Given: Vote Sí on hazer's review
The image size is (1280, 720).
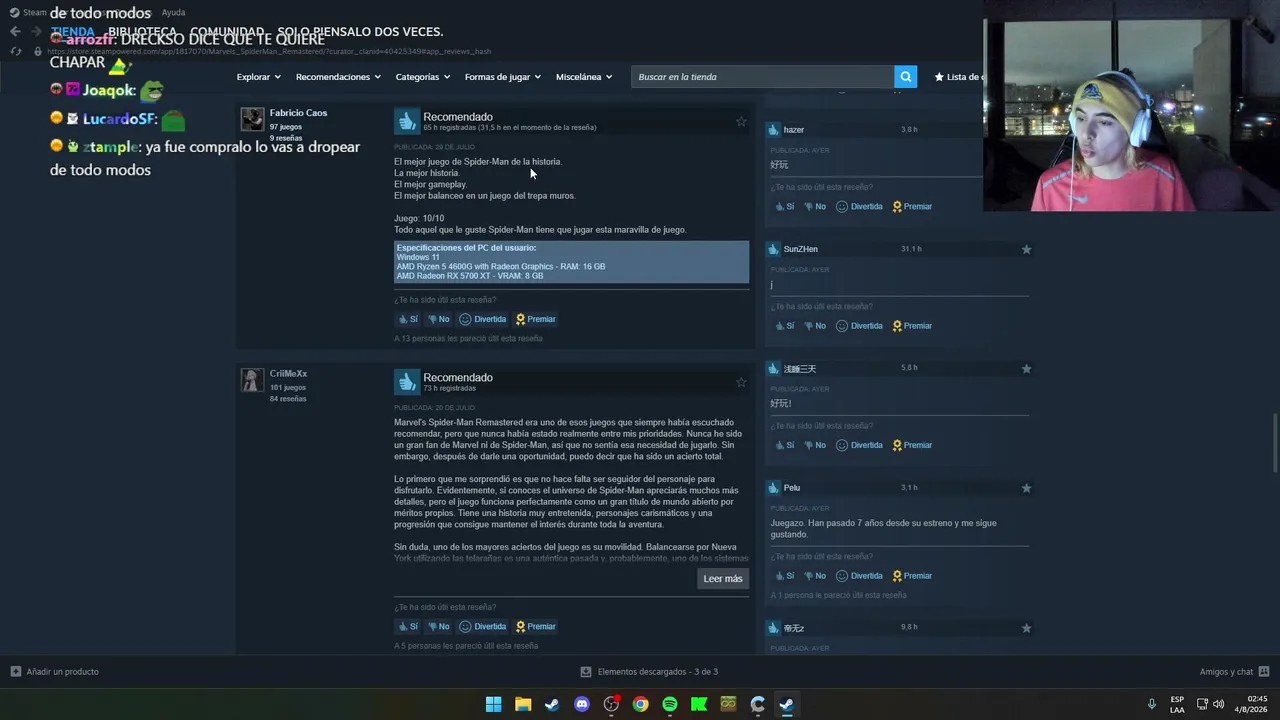Looking at the screenshot, I should pos(785,207).
